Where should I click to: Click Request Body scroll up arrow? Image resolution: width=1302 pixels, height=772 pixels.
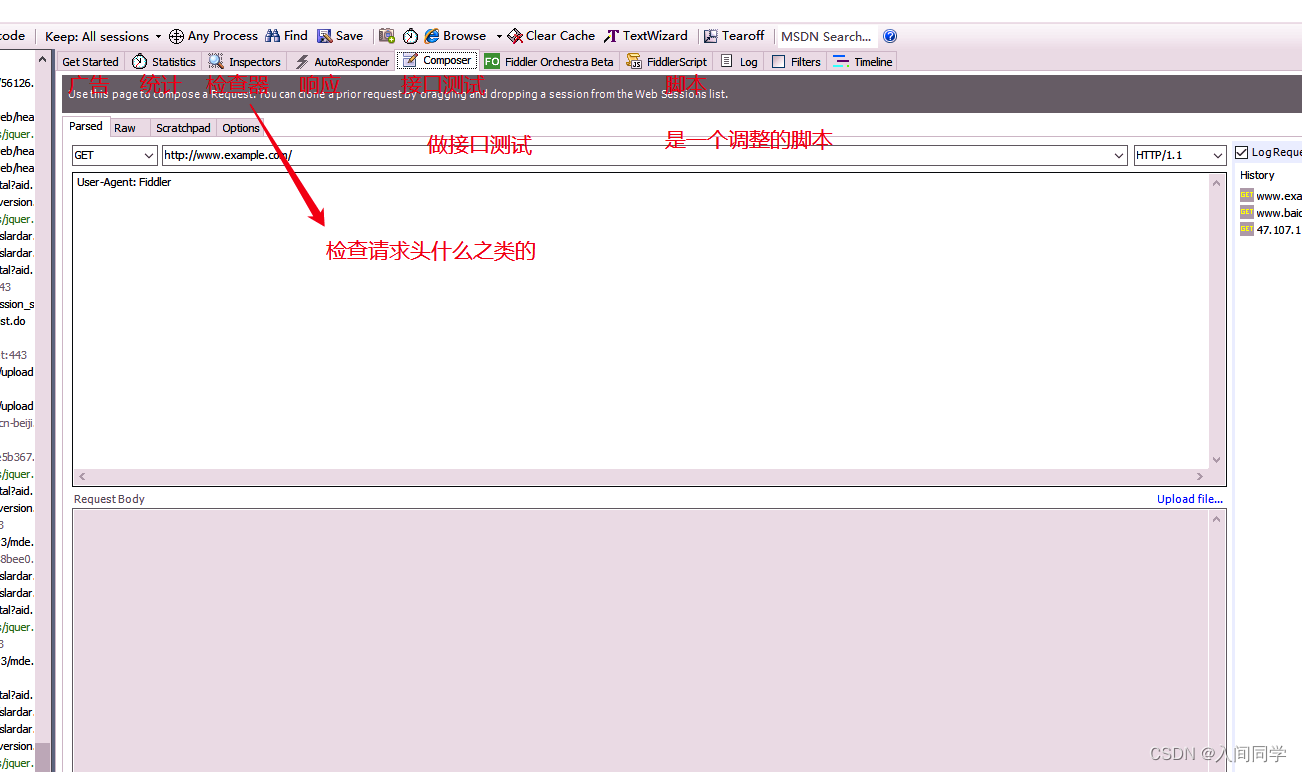(x=1217, y=519)
